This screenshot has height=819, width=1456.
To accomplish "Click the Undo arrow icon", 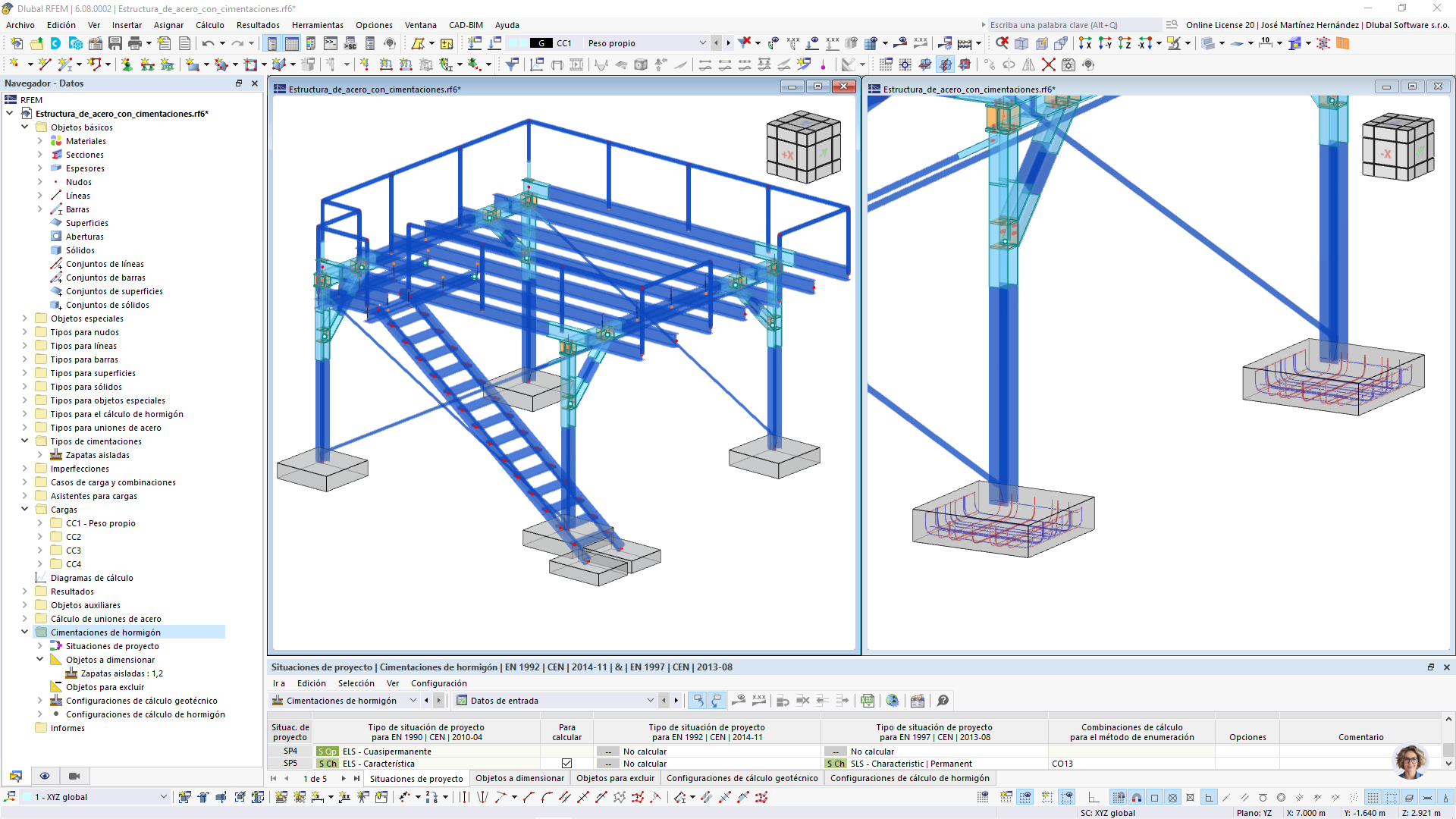I will (208, 43).
